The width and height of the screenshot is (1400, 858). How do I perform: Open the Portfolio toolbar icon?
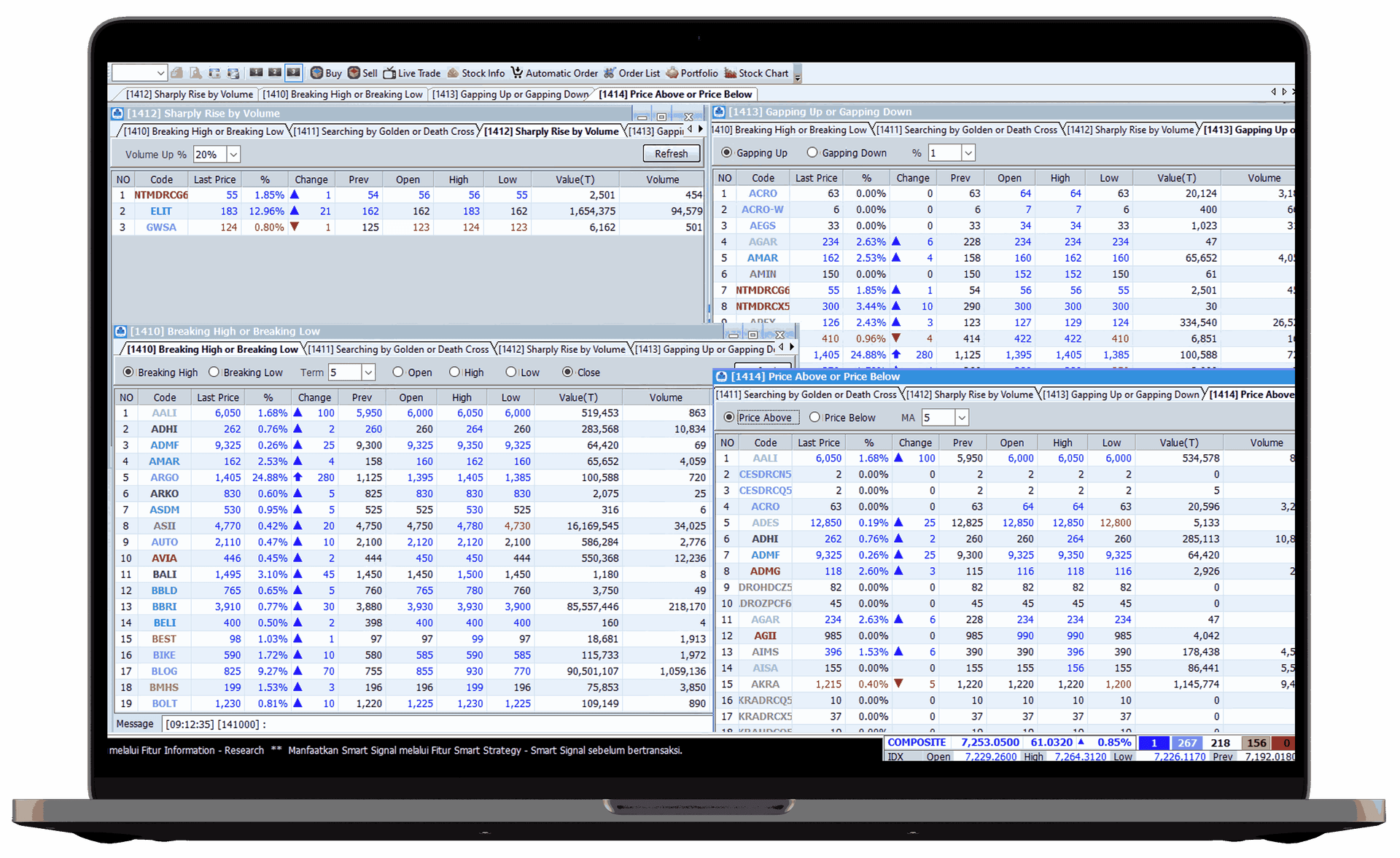click(x=672, y=73)
